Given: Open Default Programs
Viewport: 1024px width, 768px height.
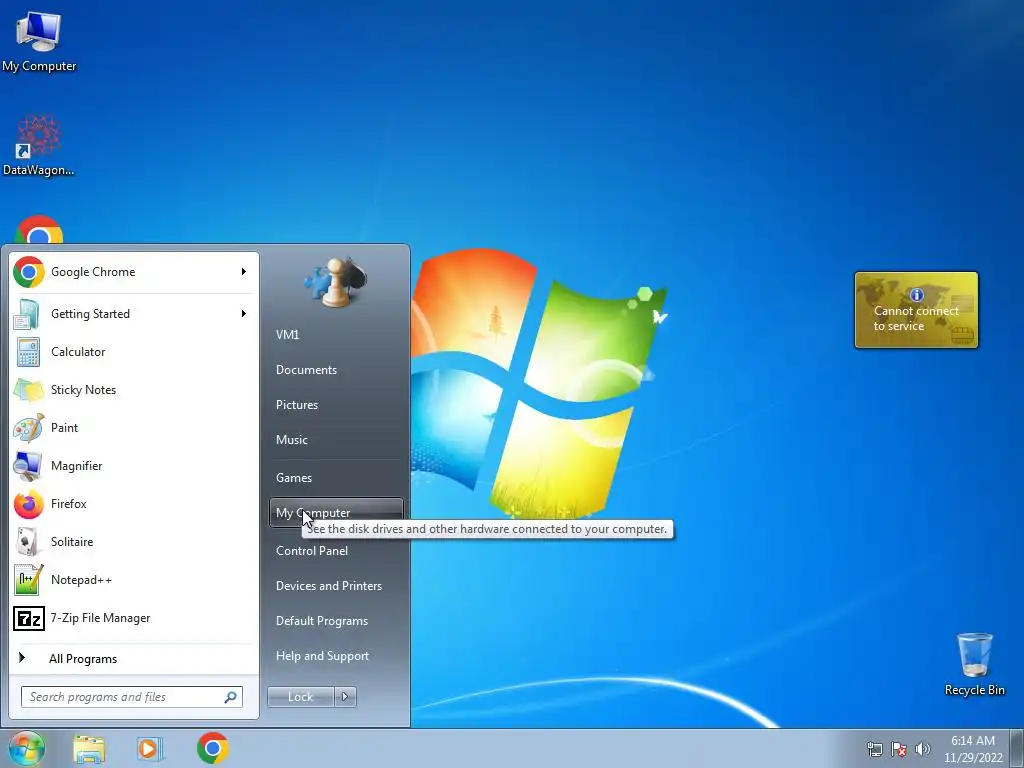Looking at the screenshot, I should tap(321, 621).
